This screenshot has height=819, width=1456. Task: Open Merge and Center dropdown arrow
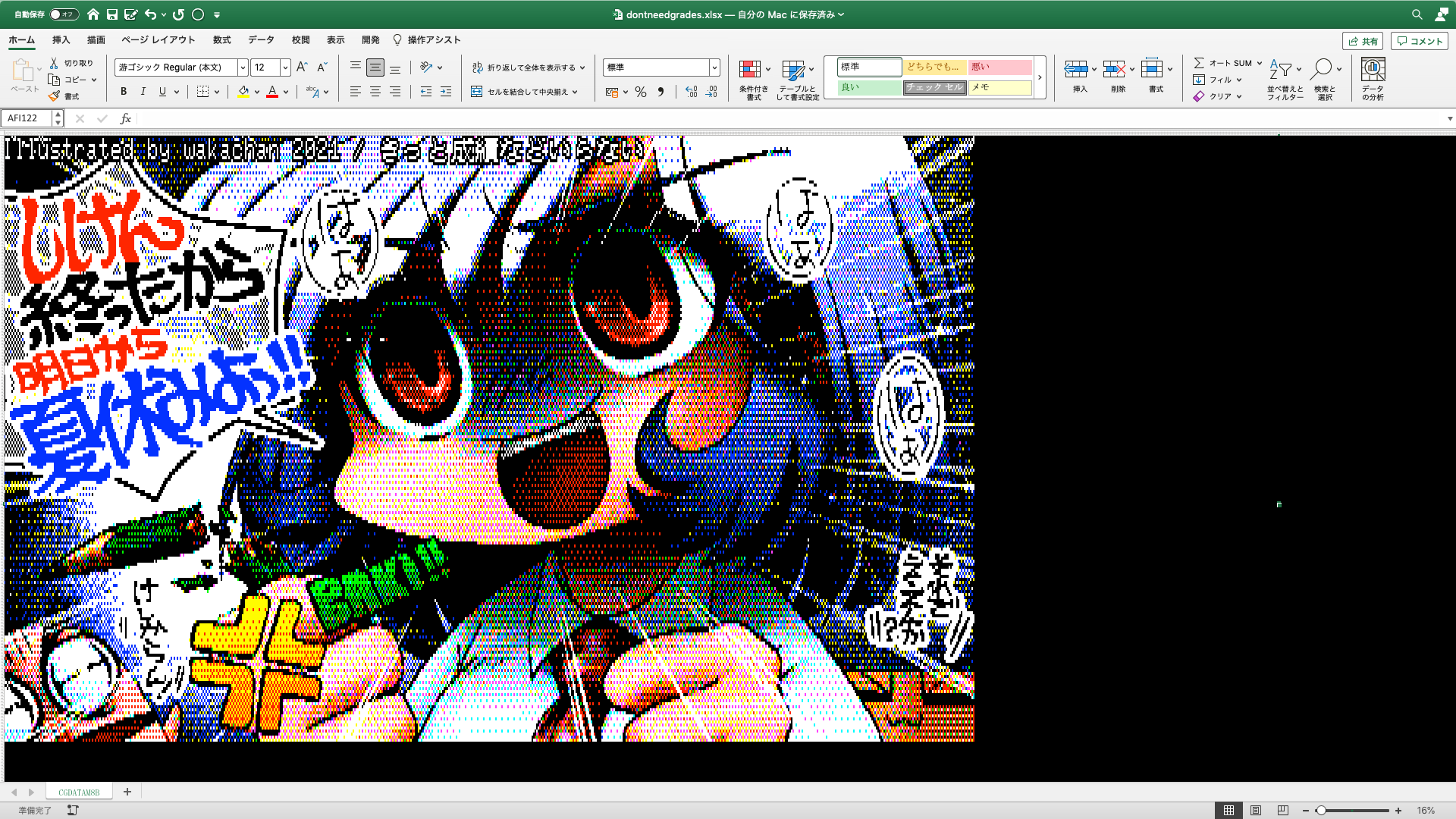tap(576, 92)
